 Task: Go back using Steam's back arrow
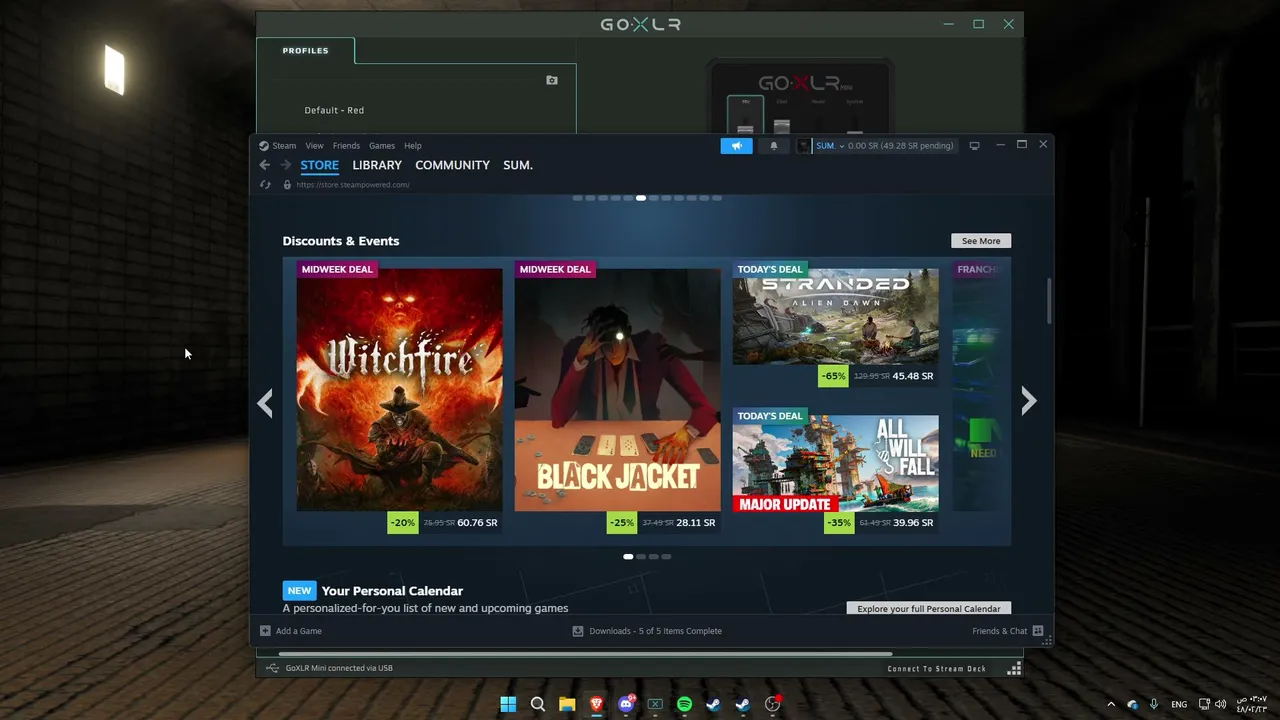coord(264,165)
